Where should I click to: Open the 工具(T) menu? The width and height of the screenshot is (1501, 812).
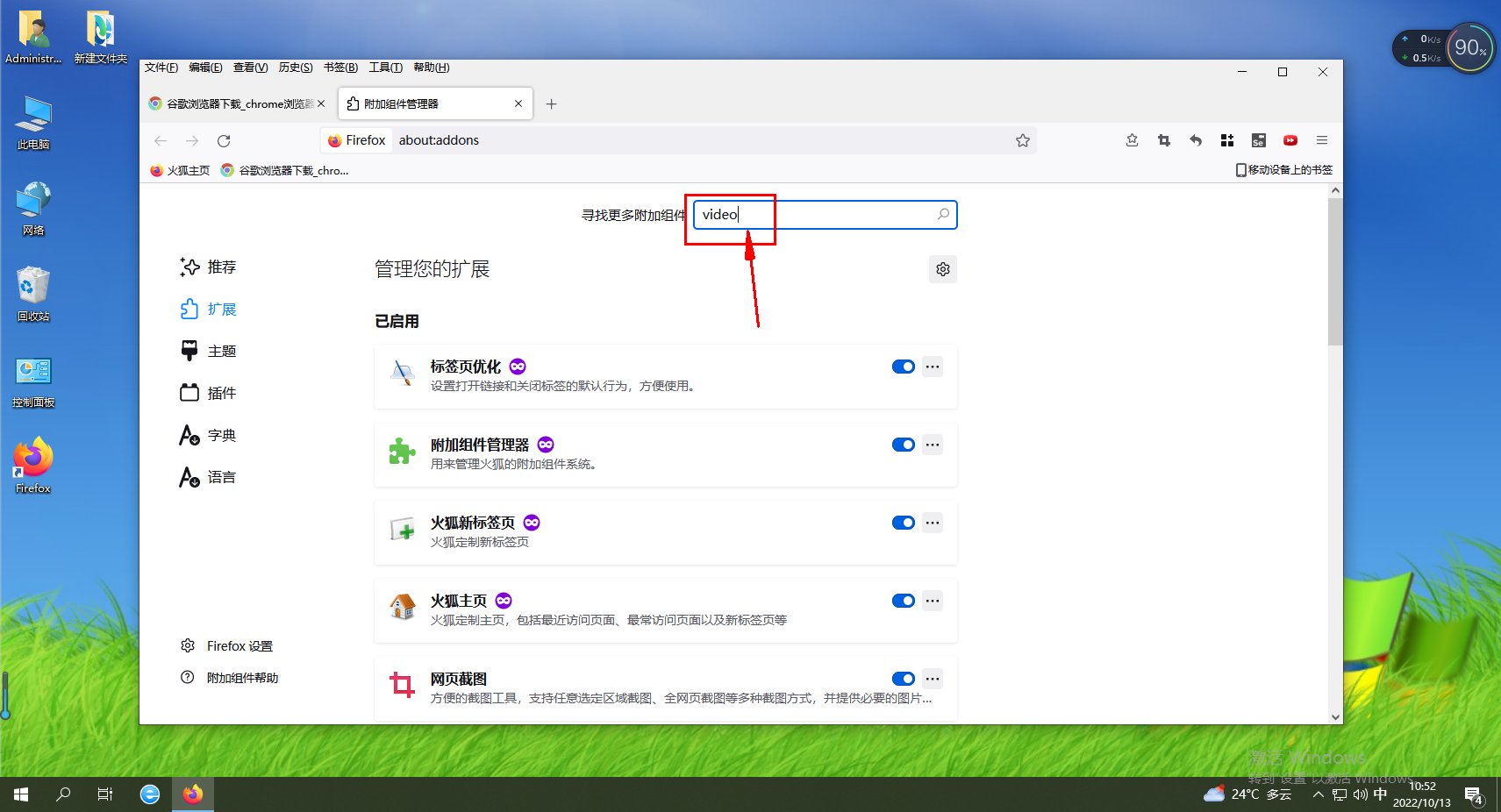385,68
